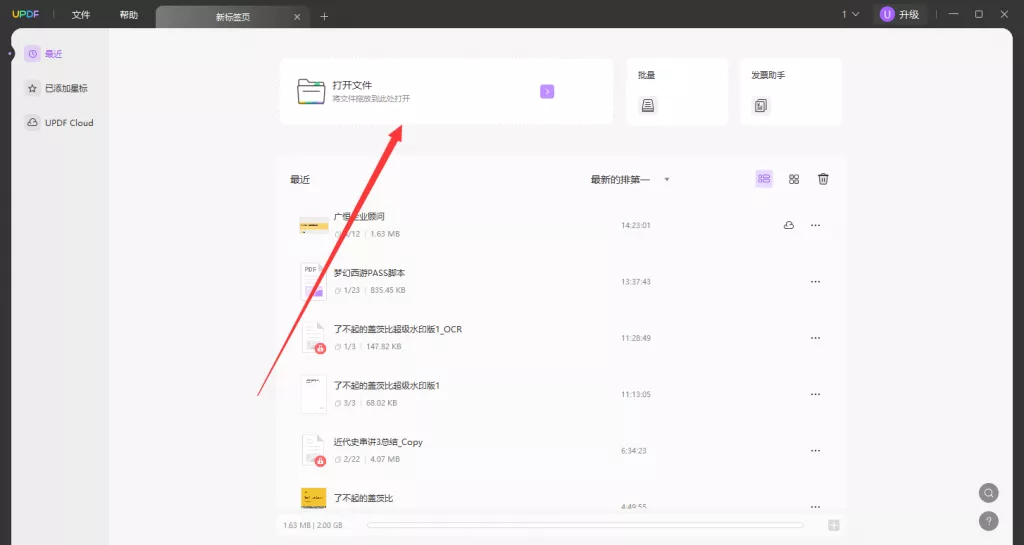The width and height of the screenshot is (1024, 545).
Task: Click the cloud upload icon for 广组企业顾问
Action: pyautogui.click(x=788, y=226)
